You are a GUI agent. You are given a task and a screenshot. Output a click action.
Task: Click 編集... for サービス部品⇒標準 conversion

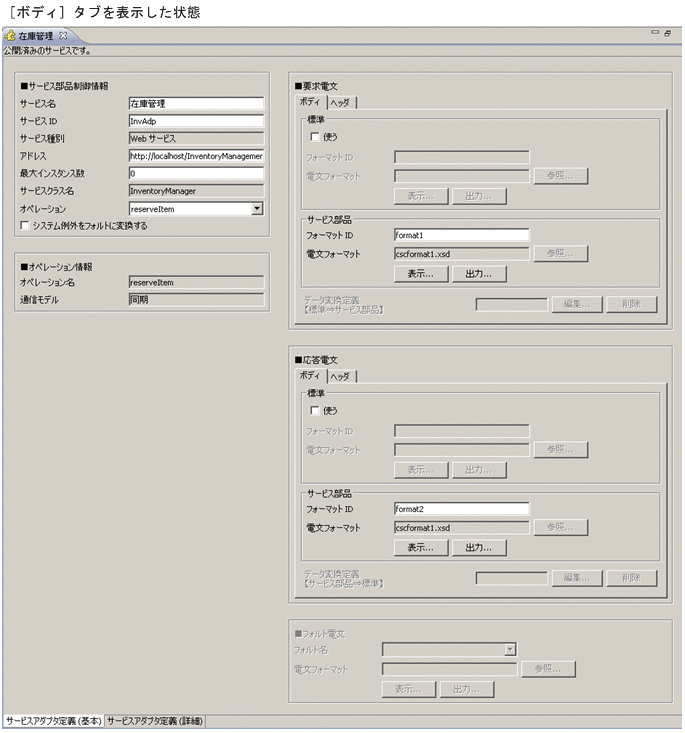tap(577, 578)
